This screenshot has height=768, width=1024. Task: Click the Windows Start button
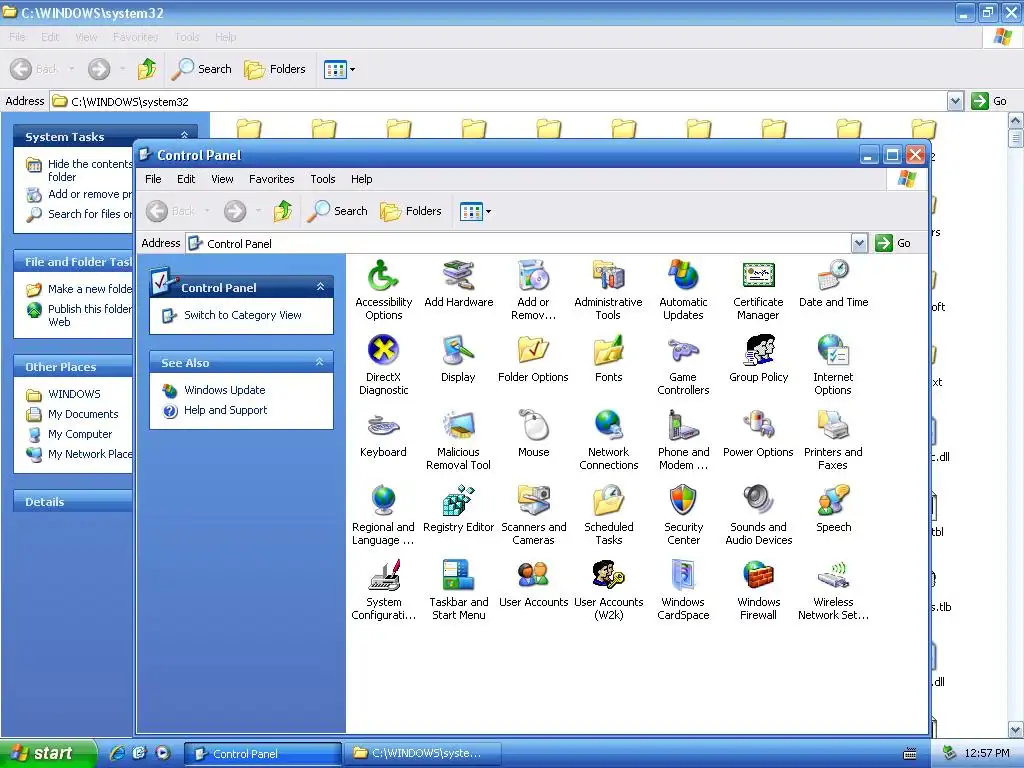pyautogui.click(x=48, y=753)
